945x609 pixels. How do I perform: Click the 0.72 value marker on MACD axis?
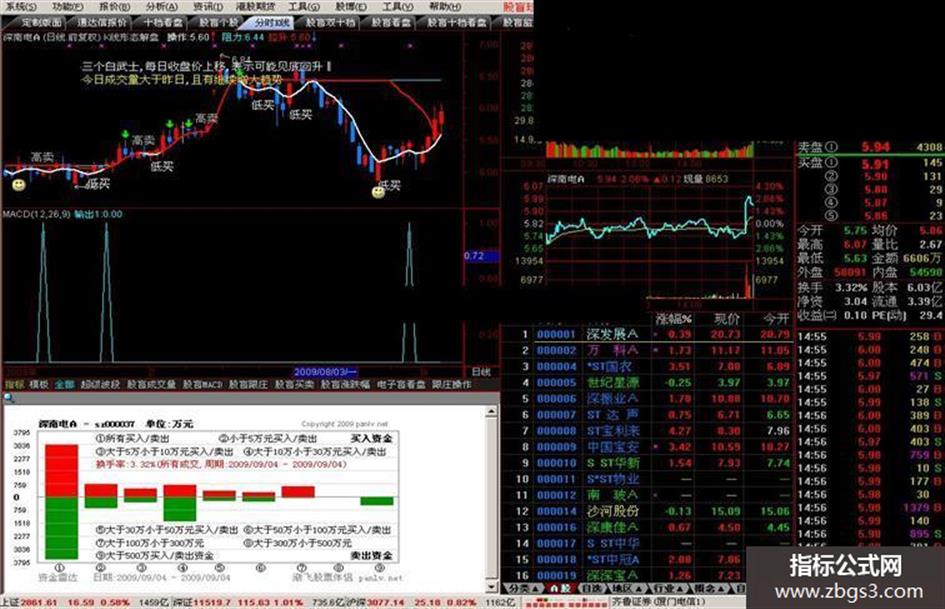480,256
